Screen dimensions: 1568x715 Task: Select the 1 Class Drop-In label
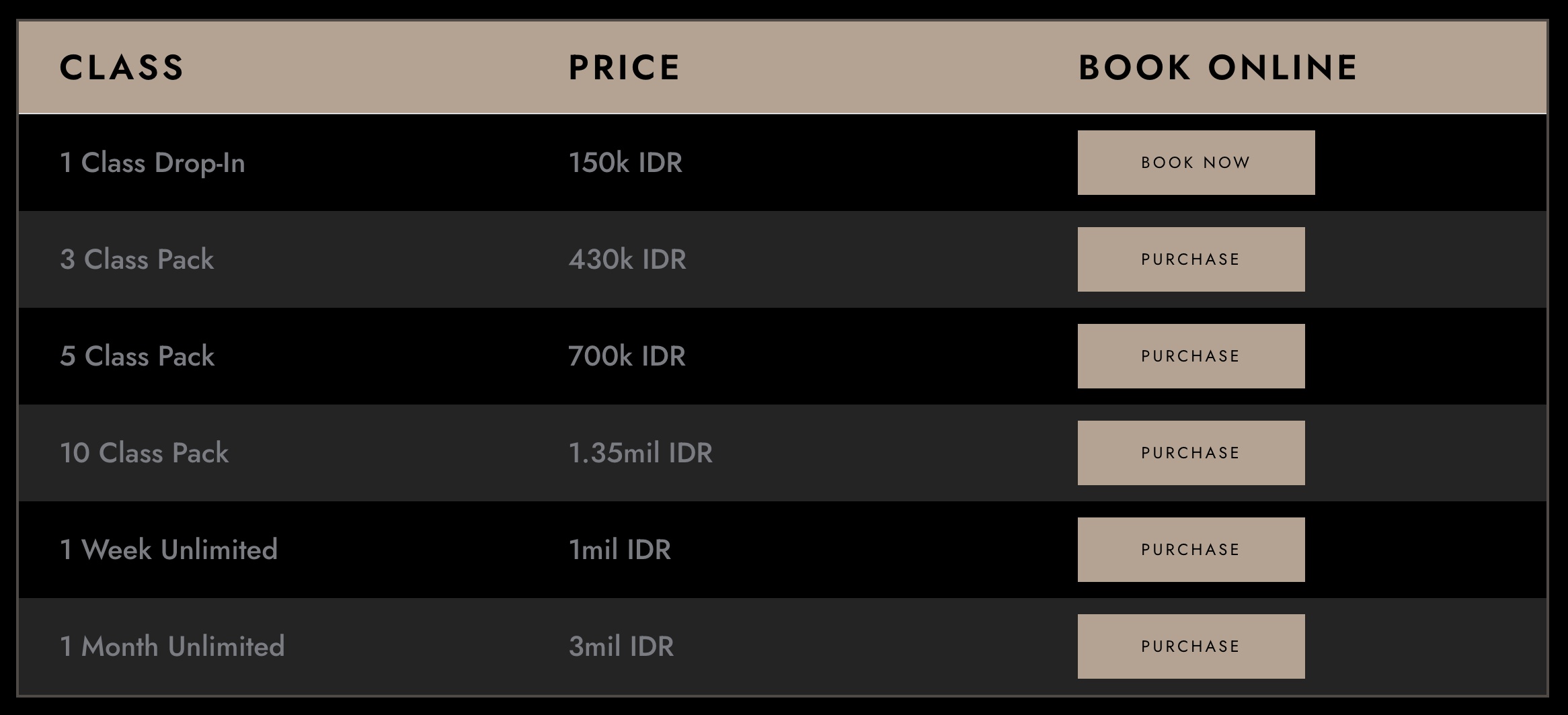153,163
